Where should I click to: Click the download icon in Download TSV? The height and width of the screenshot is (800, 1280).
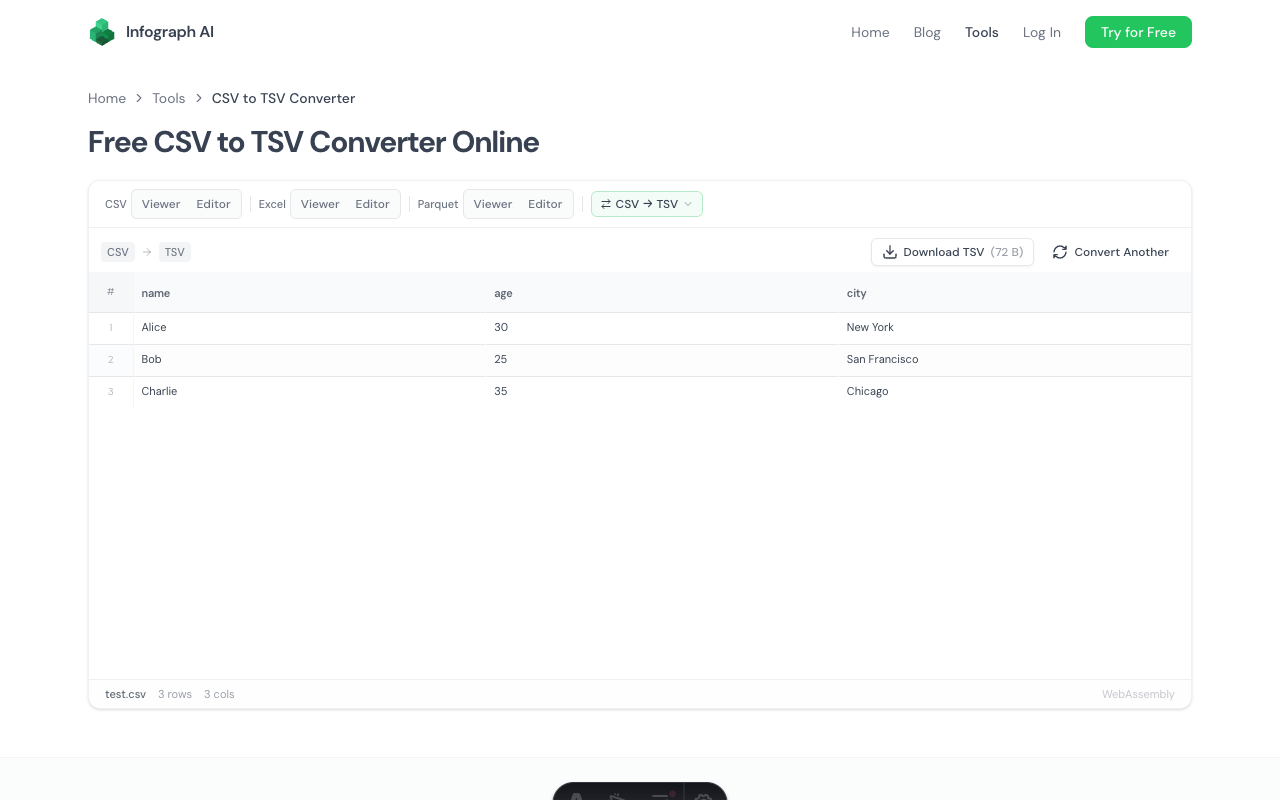click(890, 252)
